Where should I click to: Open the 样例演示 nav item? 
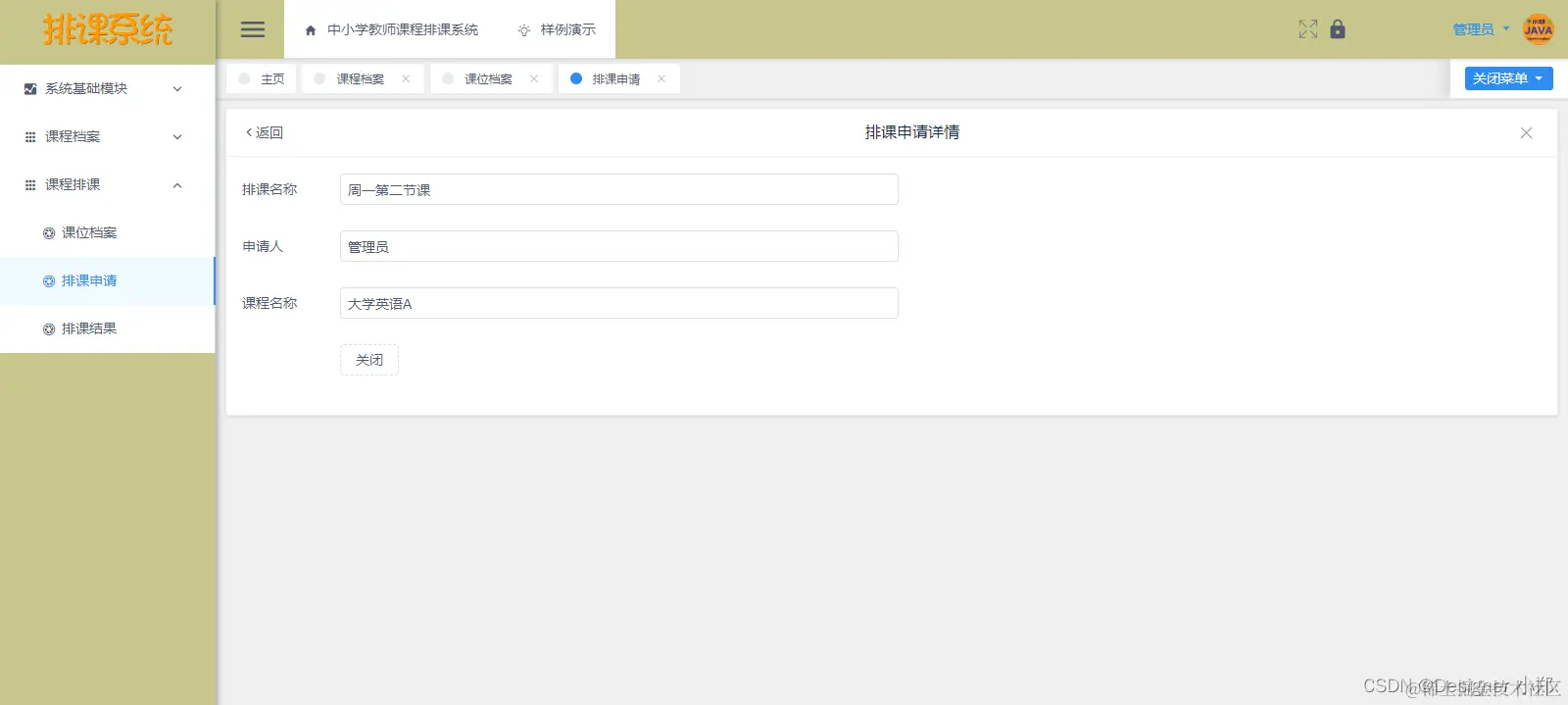pyautogui.click(x=557, y=30)
